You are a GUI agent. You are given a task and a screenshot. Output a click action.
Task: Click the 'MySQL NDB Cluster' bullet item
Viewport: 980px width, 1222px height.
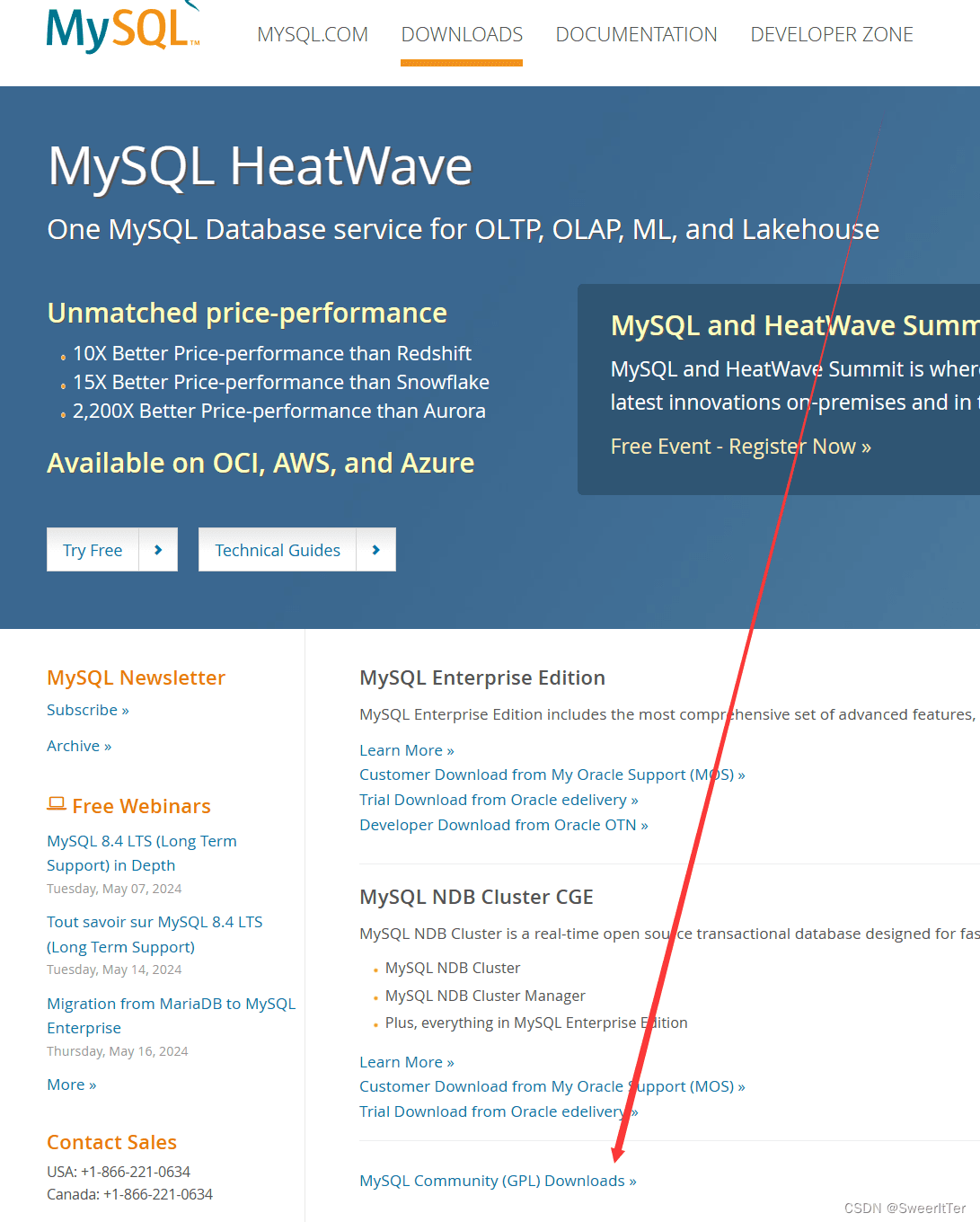pyautogui.click(x=453, y=968)
